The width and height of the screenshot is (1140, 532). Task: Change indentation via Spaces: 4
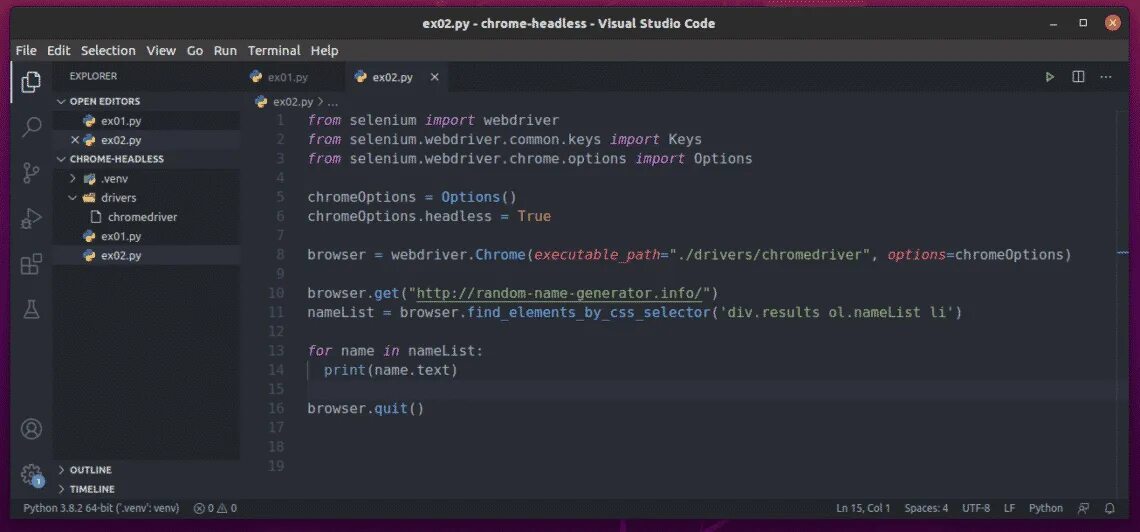tap(926, 508)
